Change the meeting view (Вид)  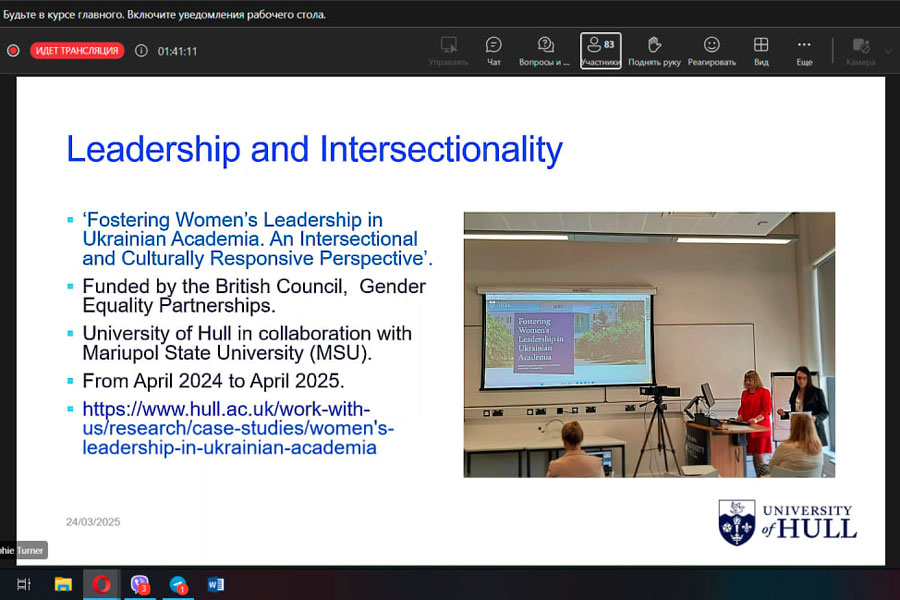(x=761, y=50)
